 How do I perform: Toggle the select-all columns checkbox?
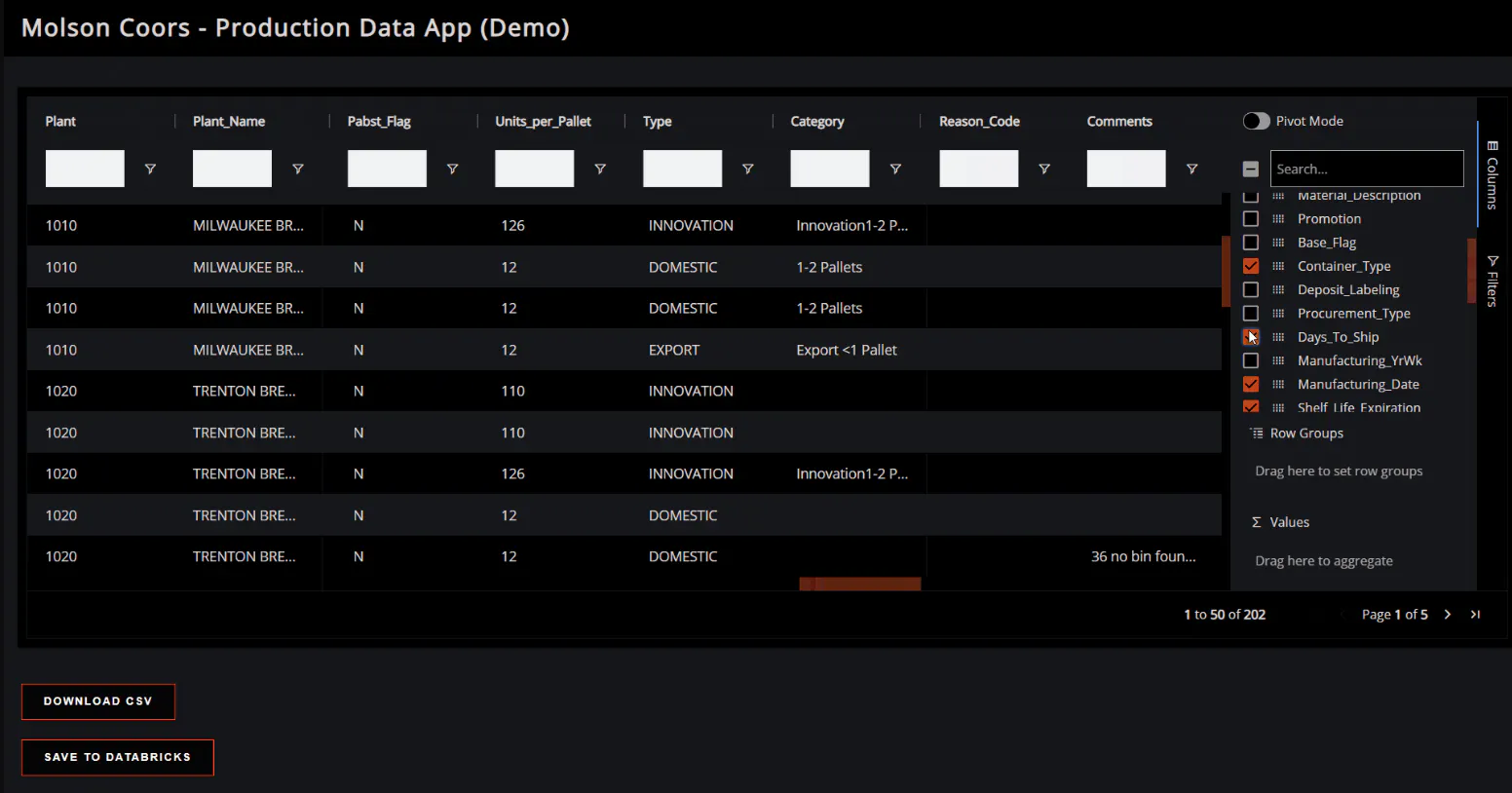1251,169
